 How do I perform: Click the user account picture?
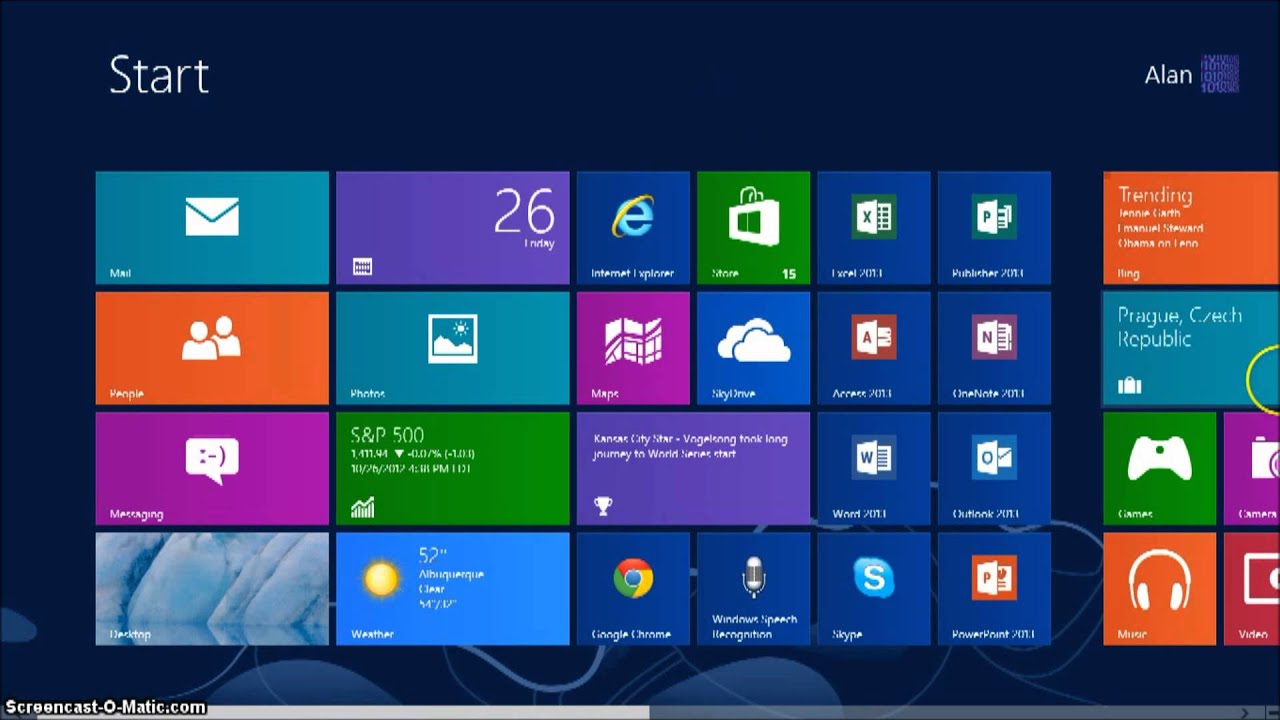point(1220,75)
